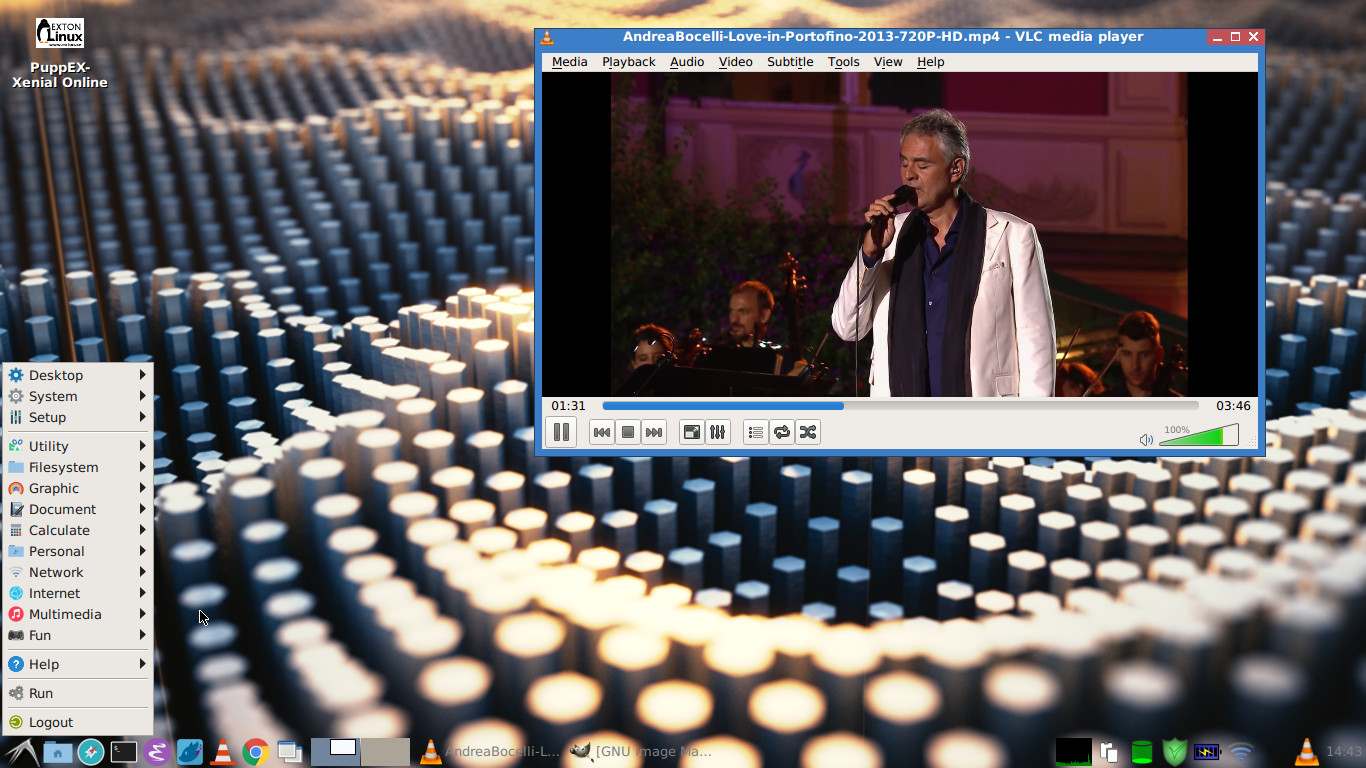
Task: Toggle loop repeat mode in VLC
Action: [782, 432]
